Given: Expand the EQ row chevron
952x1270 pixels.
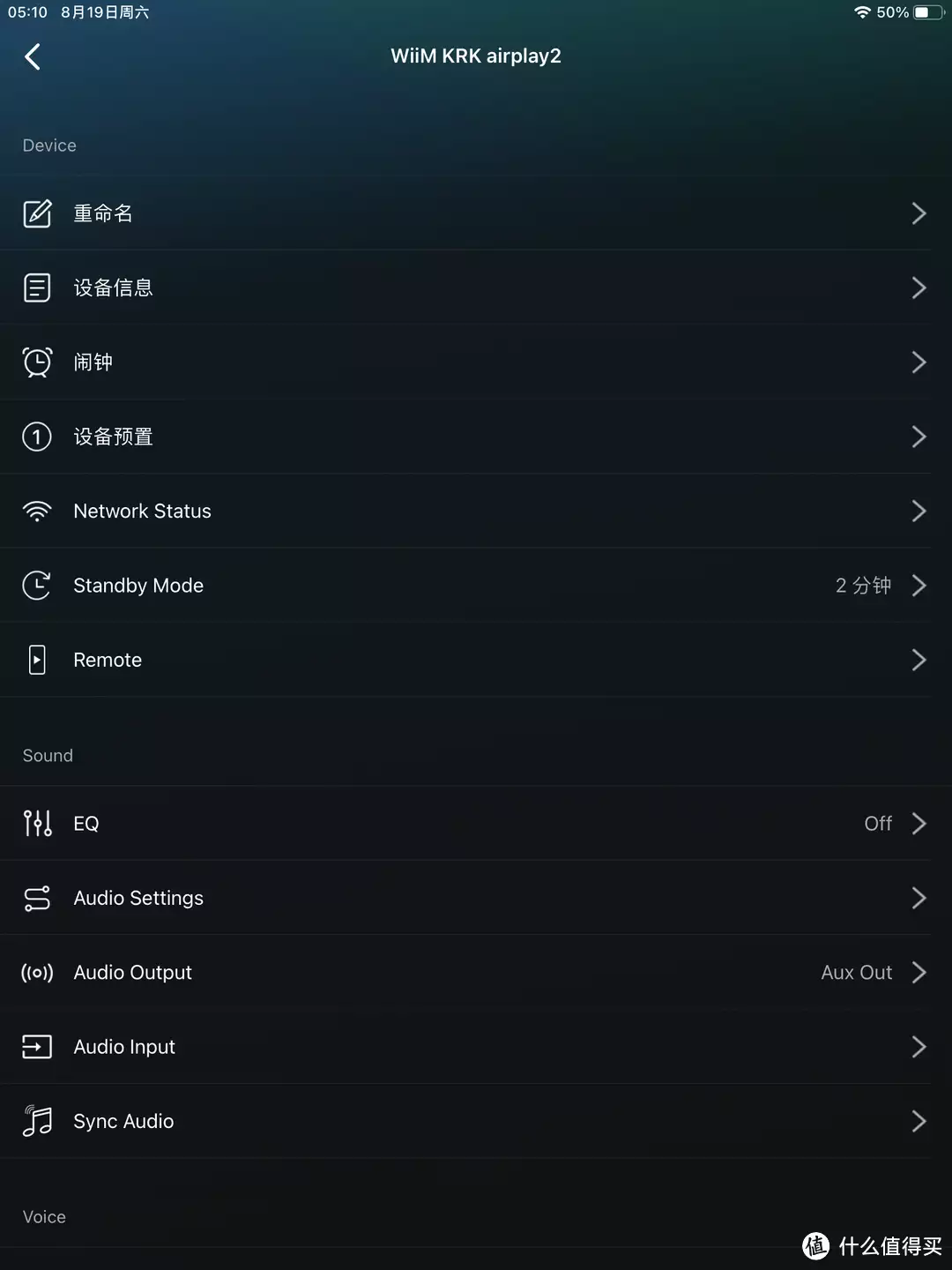Looking at the screenshot, I should (919, 823).
